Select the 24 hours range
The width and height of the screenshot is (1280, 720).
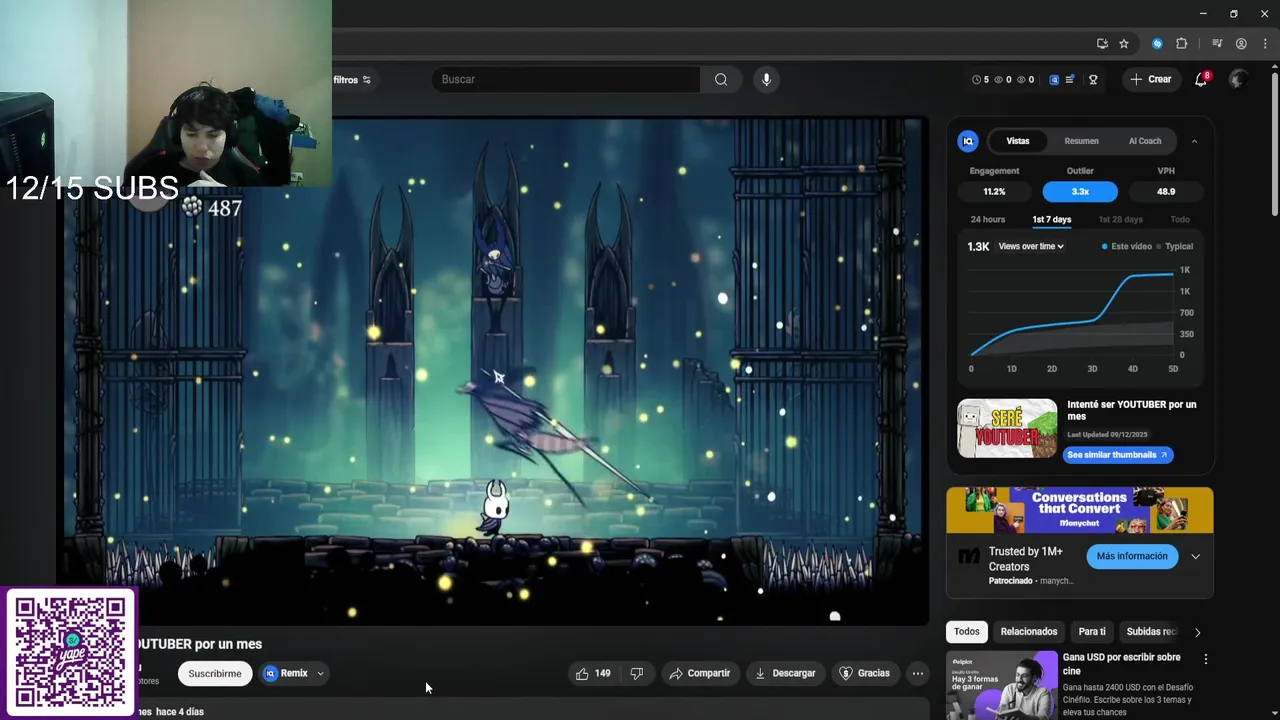click(987, 219)
